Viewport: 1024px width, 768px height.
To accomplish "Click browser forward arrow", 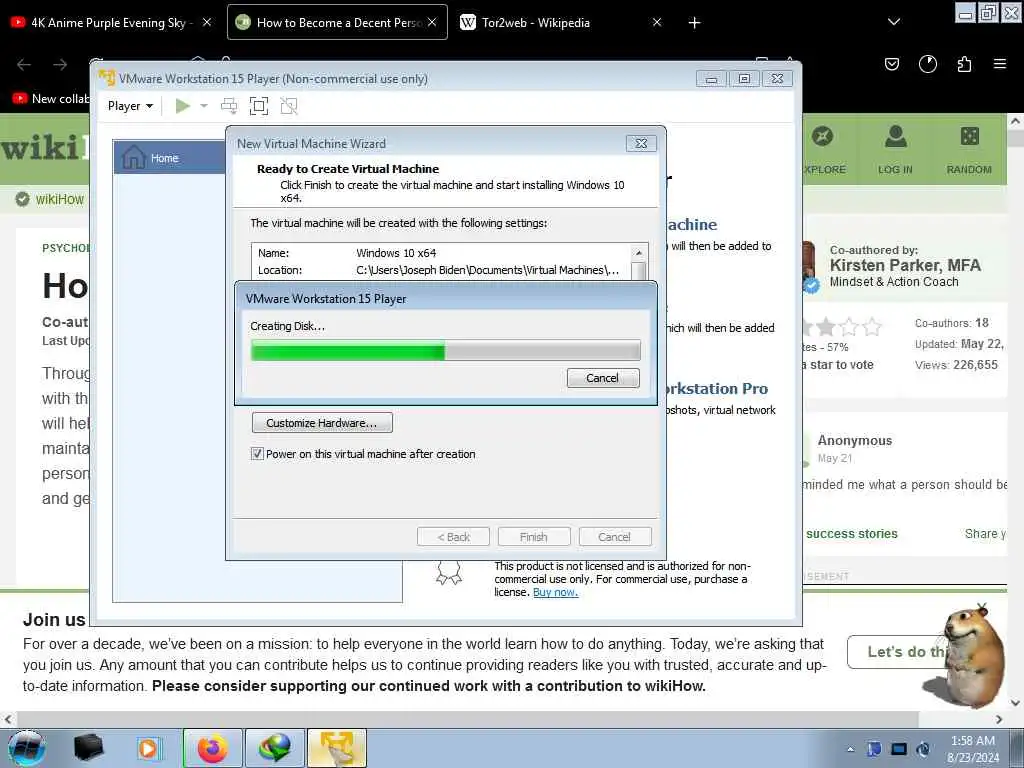I will tap(60, 64).
